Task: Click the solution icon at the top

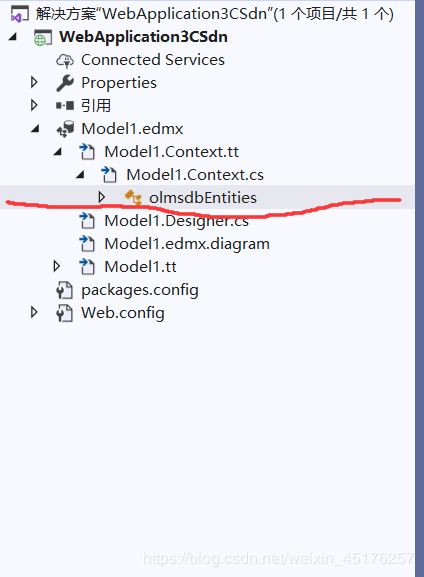Action: pyautogui.click(x=19, y=15)
